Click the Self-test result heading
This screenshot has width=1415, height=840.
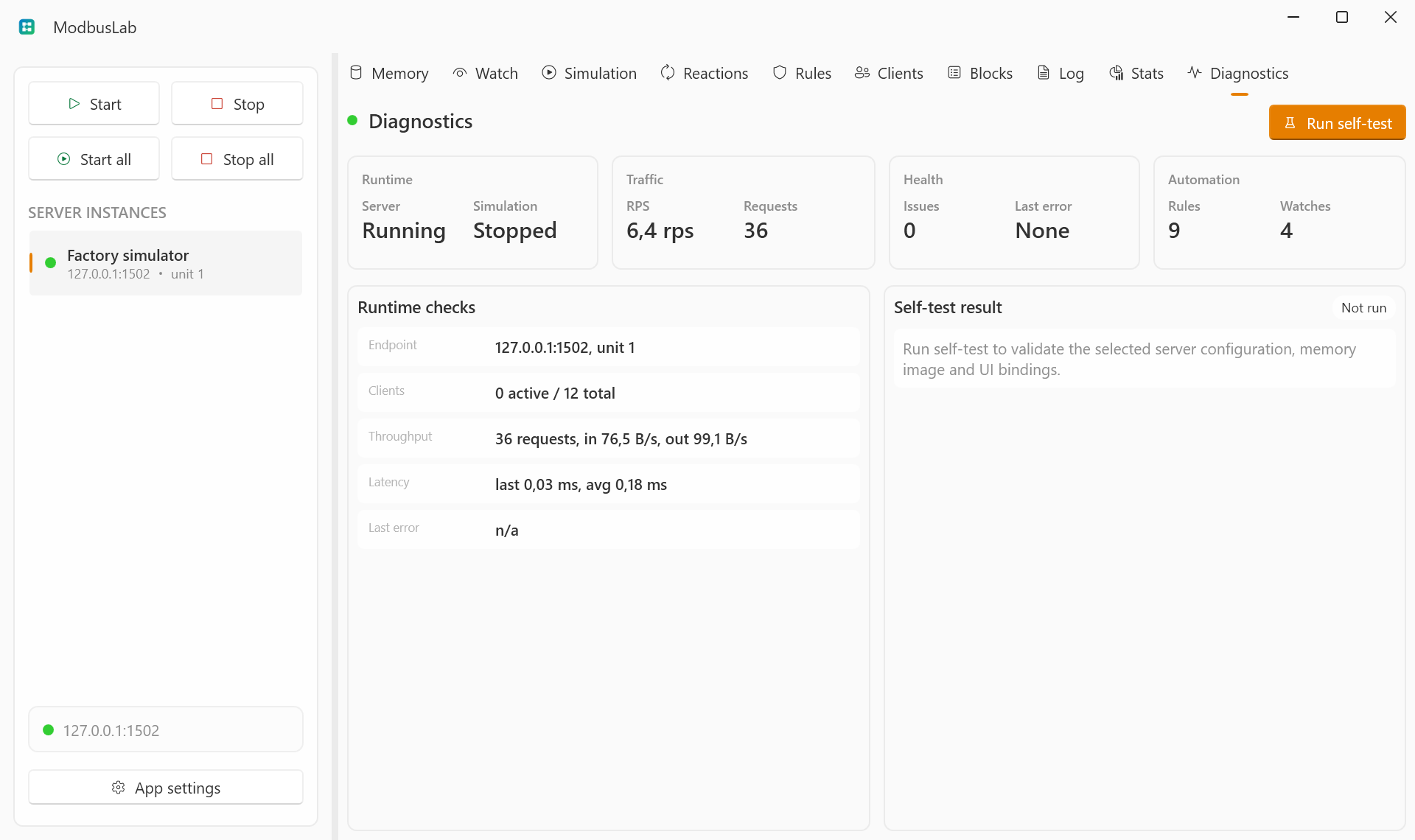[948, 307]
